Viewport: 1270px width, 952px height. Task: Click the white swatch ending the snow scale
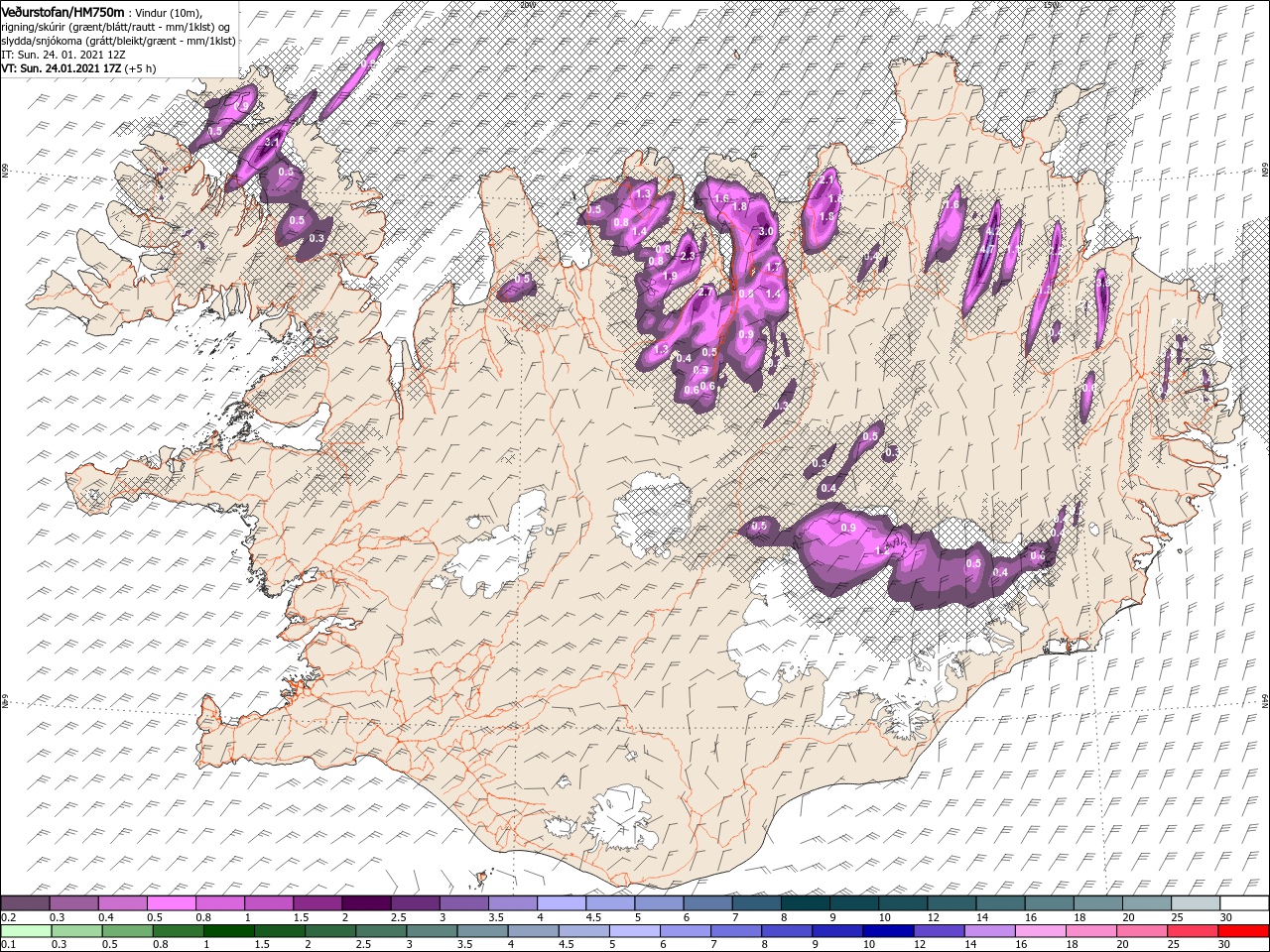coord(1243,903)
